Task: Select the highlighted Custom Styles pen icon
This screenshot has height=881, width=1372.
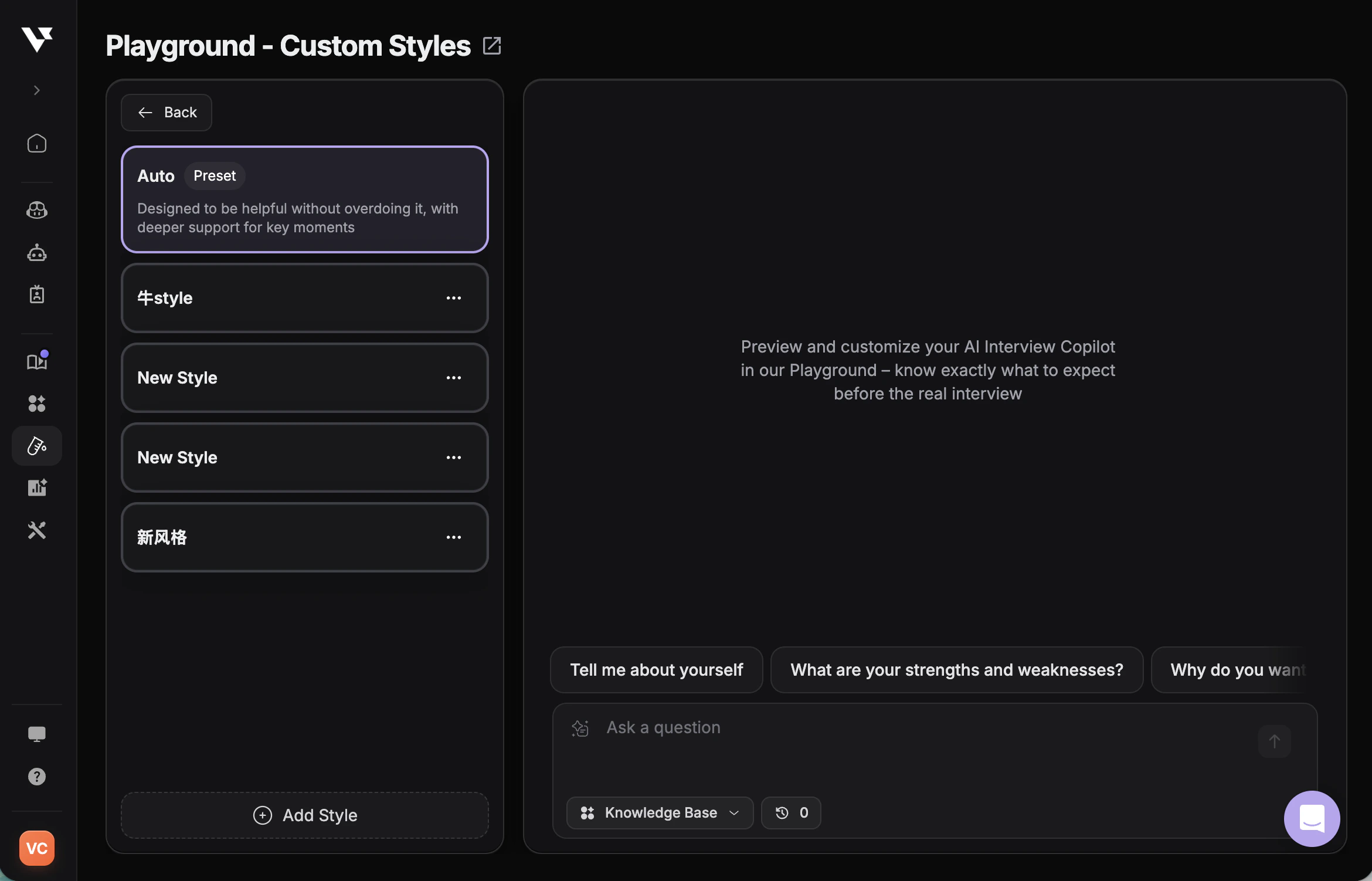Action: 37,446
